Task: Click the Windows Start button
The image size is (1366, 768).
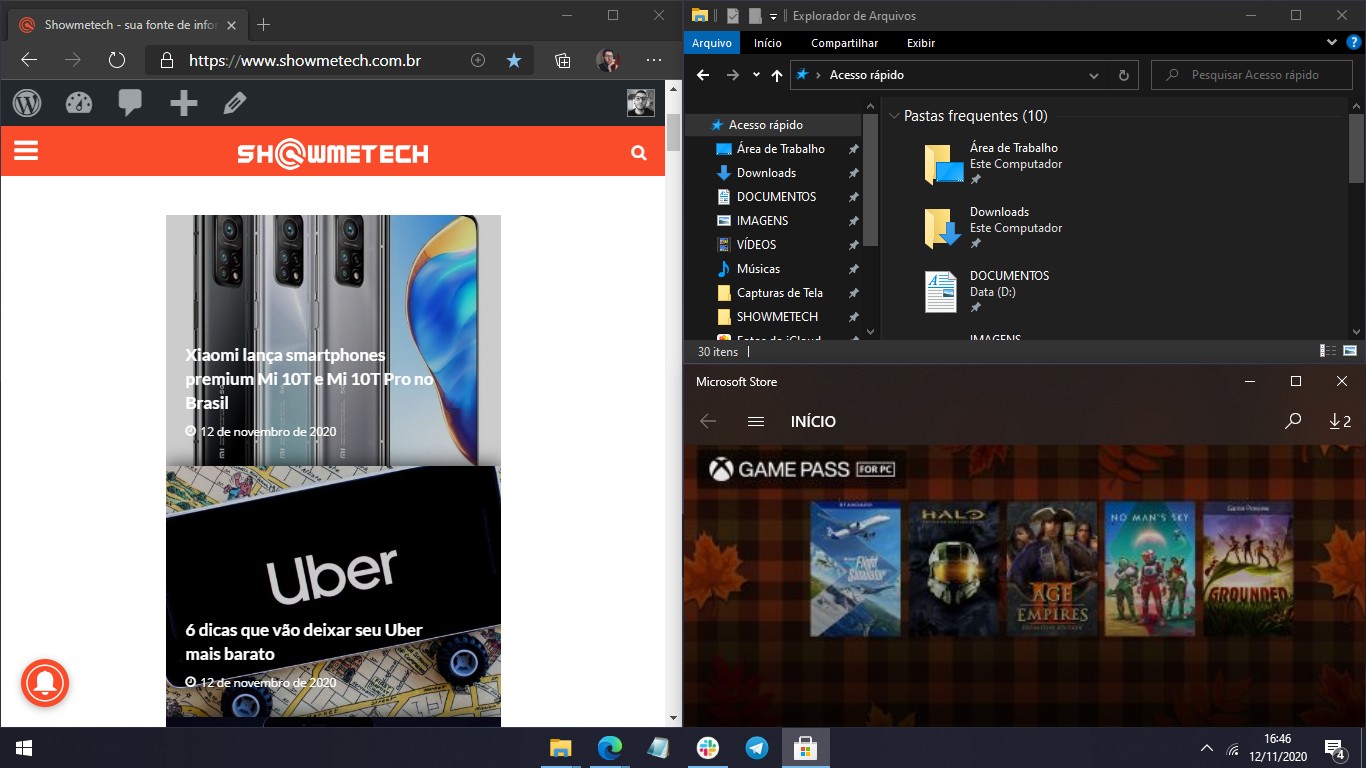Action: tap(24, 748)
